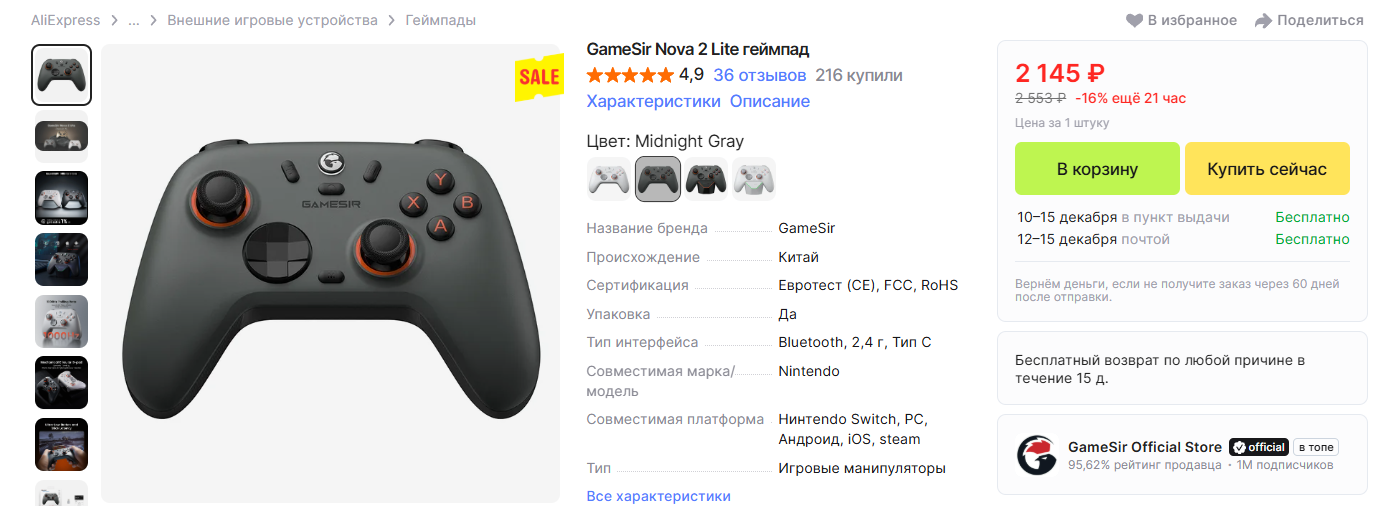The width and height of the screenshot is (1392, 506).
Task: Go to Геймпады breadcrumb category
Action: pos(440,20)
